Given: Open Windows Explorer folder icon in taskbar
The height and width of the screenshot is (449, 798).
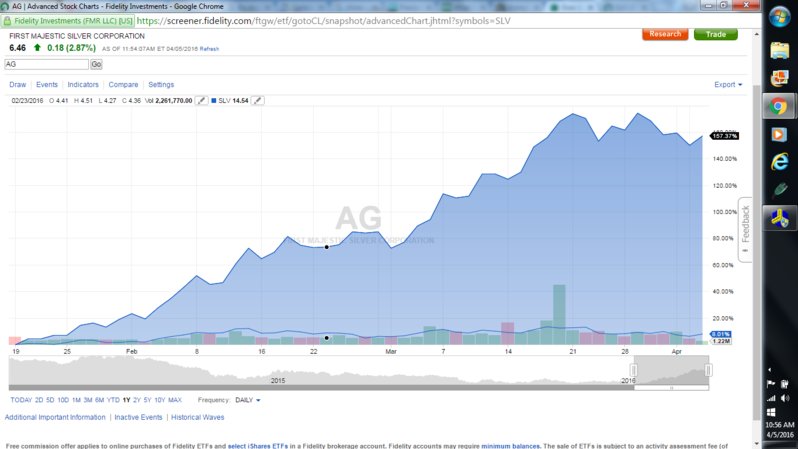Looking at the screenshot, I should (x=779, y=50).
